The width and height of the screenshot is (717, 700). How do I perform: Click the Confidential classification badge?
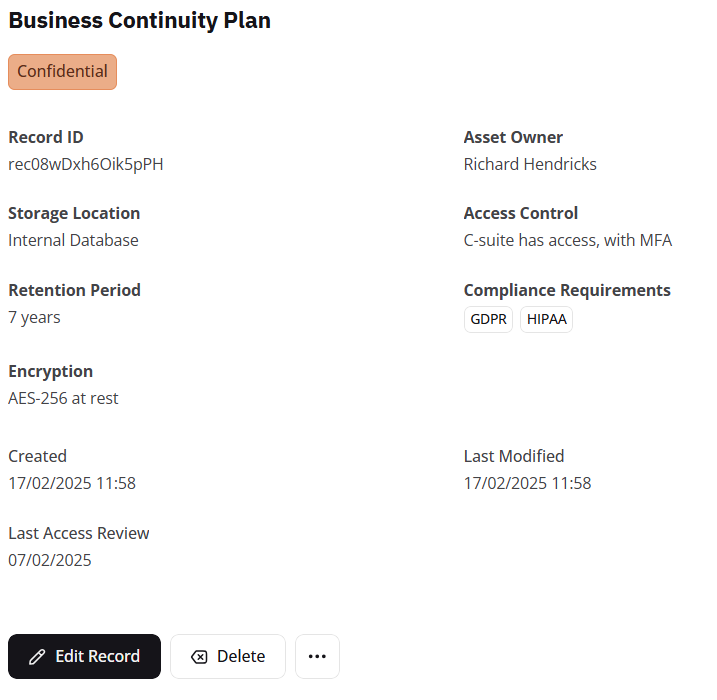63,72
